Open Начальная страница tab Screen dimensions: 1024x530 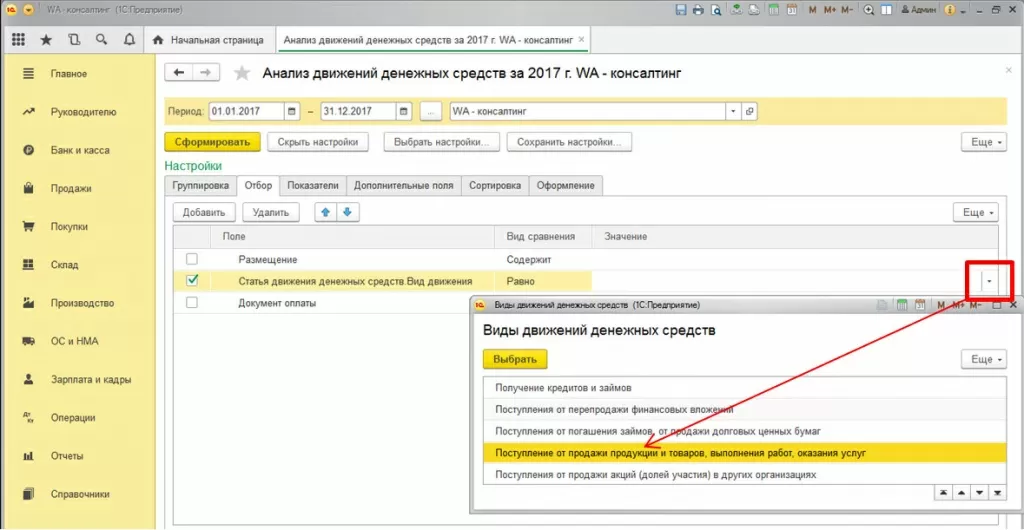click(209, 40)
